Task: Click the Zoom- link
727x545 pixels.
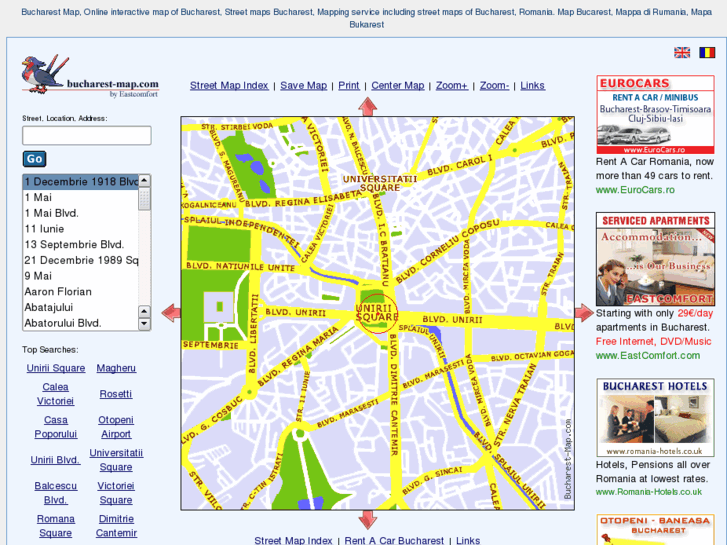Action: [x=494, y=85]
